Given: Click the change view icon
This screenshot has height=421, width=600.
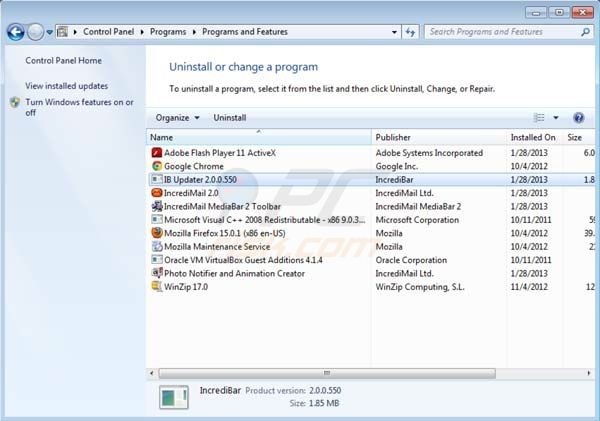Looking at the screenshot, I should coord(539,117).
